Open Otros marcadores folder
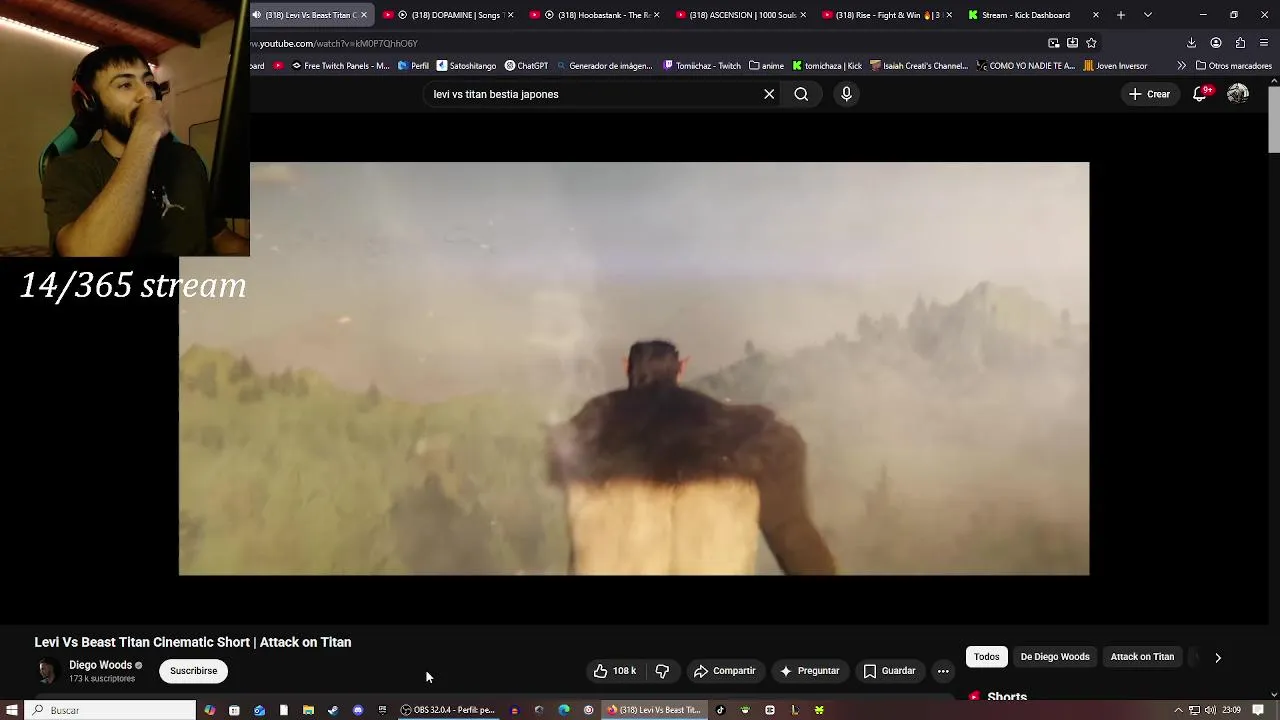This screenshot has width=1280, height=720. [1234, 66]
